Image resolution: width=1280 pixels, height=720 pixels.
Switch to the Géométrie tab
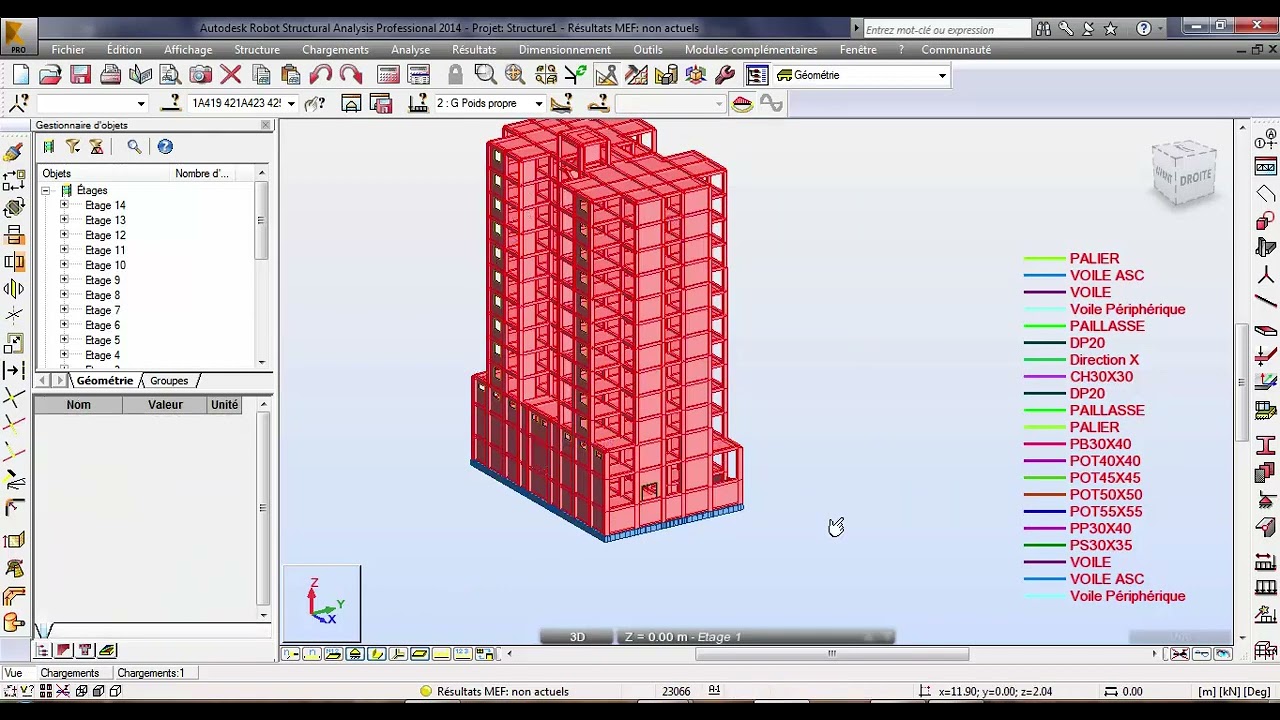point(105,381)
